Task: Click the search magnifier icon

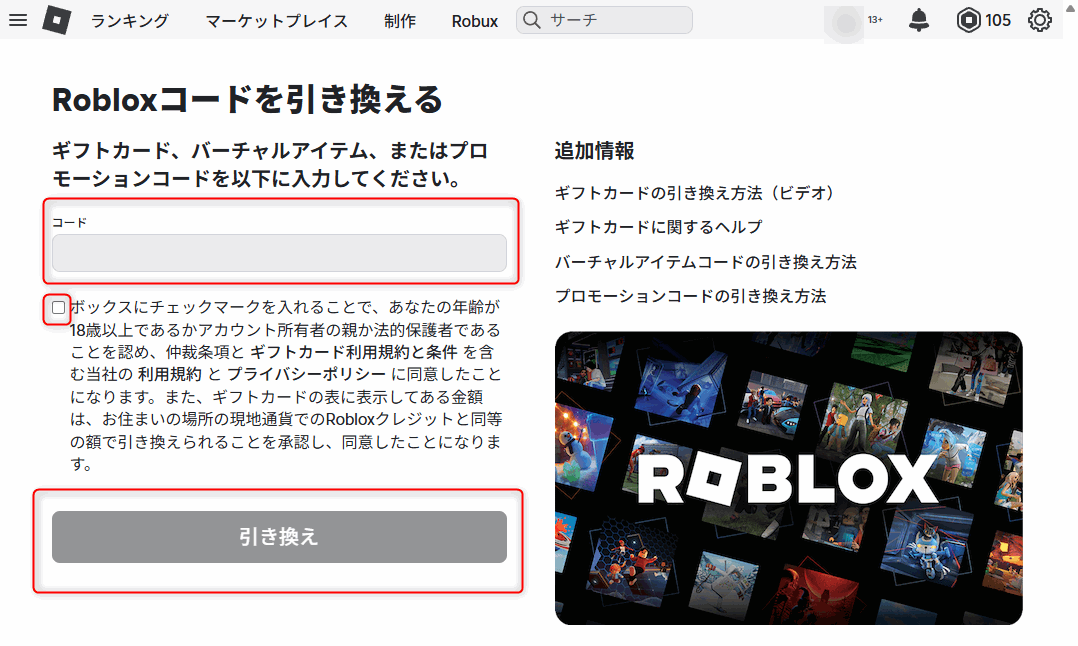Action: (x=531, y=20)
